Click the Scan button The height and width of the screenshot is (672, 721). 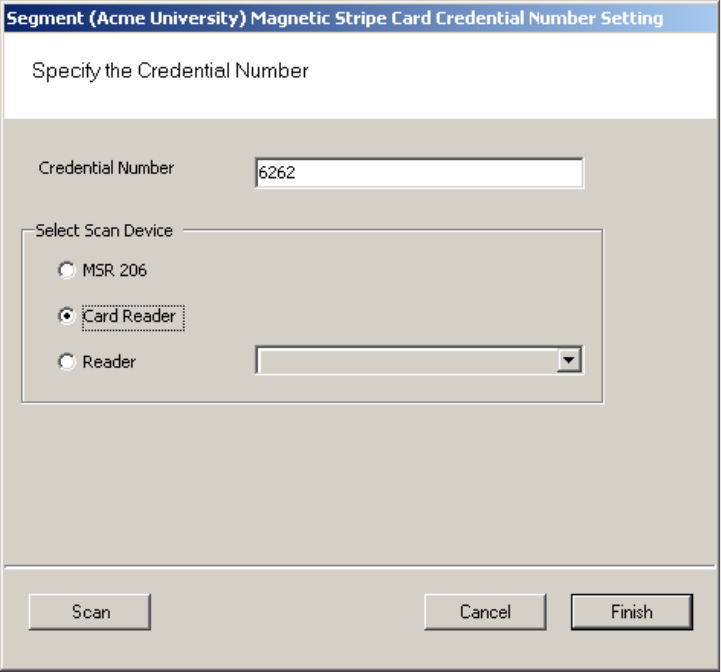tap(90, 612)
